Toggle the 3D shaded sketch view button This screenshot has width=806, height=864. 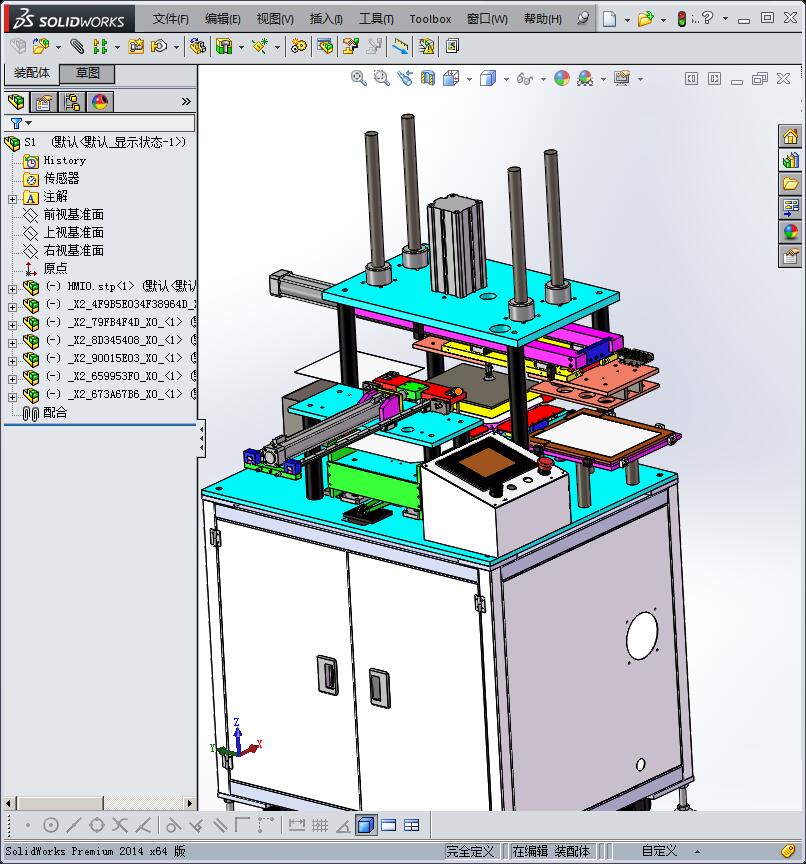point(365,825)
